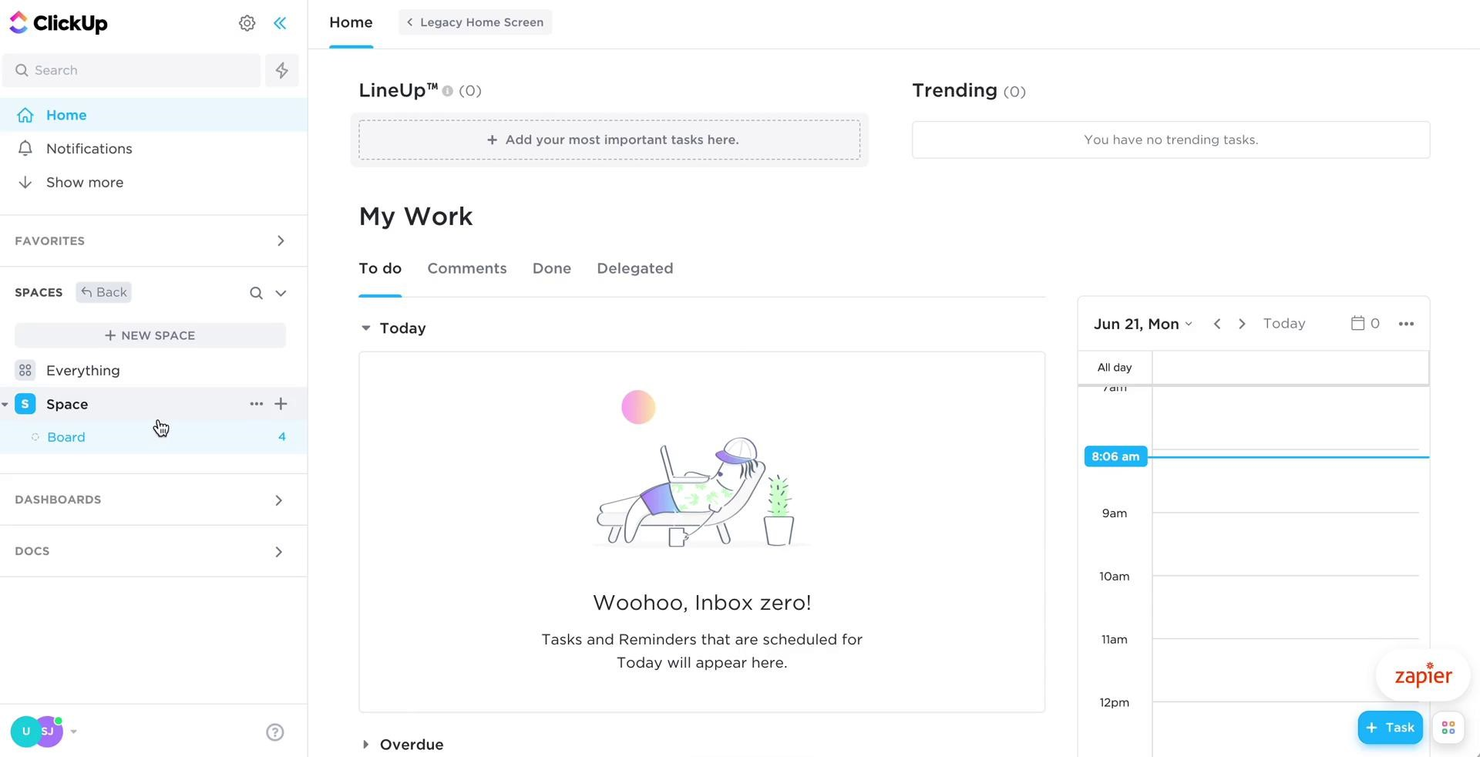
Task: Expand the Dashboards section
Action: (279, 500)
